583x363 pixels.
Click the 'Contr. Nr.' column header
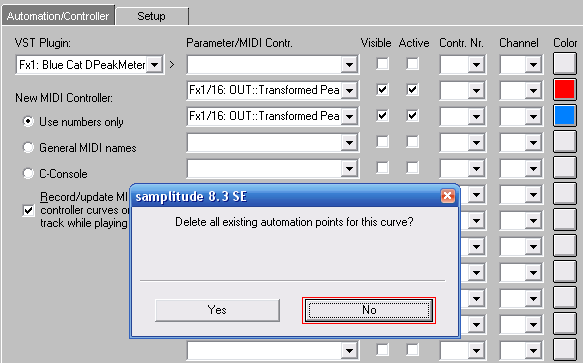pyautogui.click(x=461, y=43)
